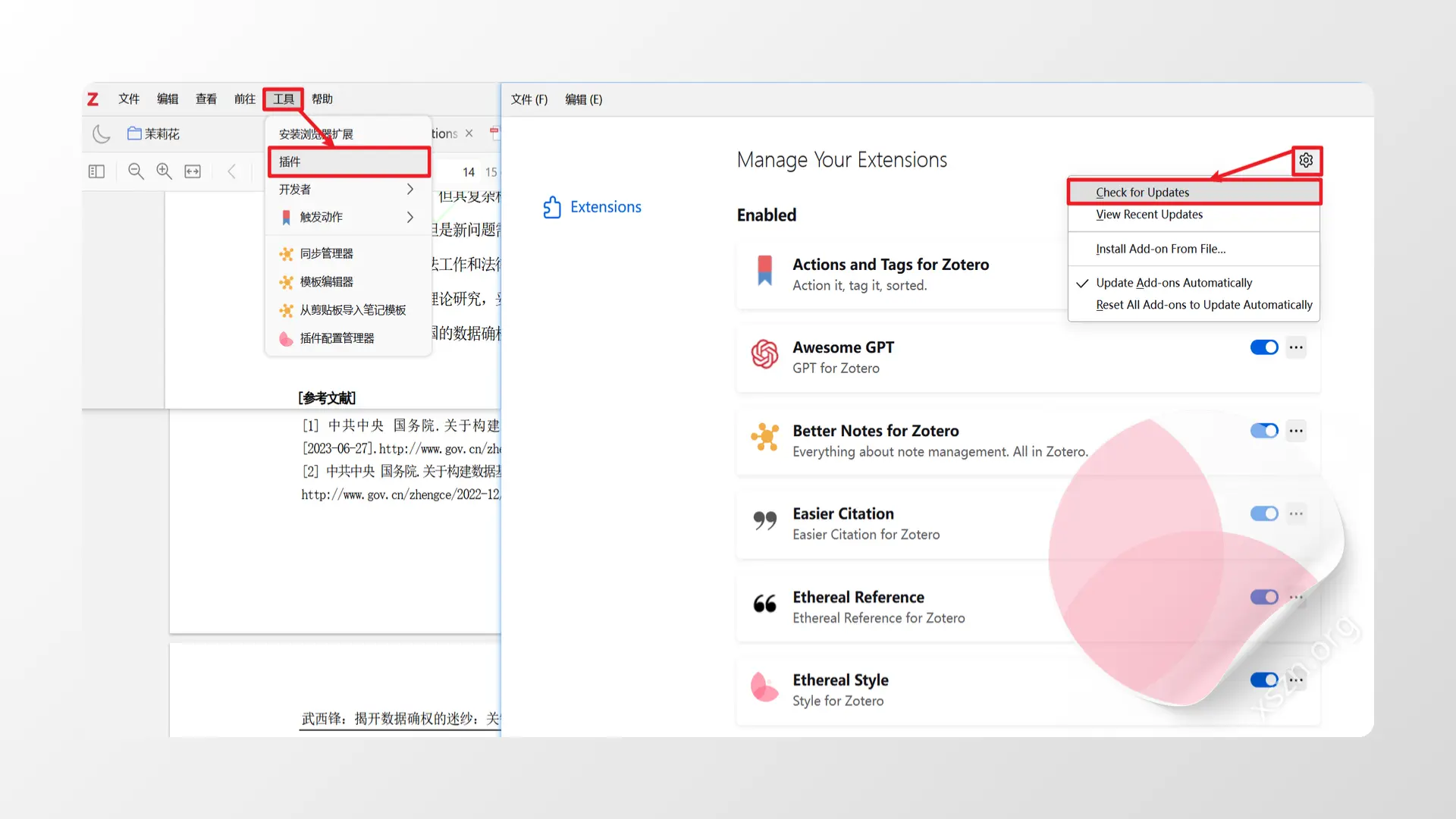Choose Install Add-on From File...
This screenshot has height=819, width=1456.
click(x=1194, y=249)
